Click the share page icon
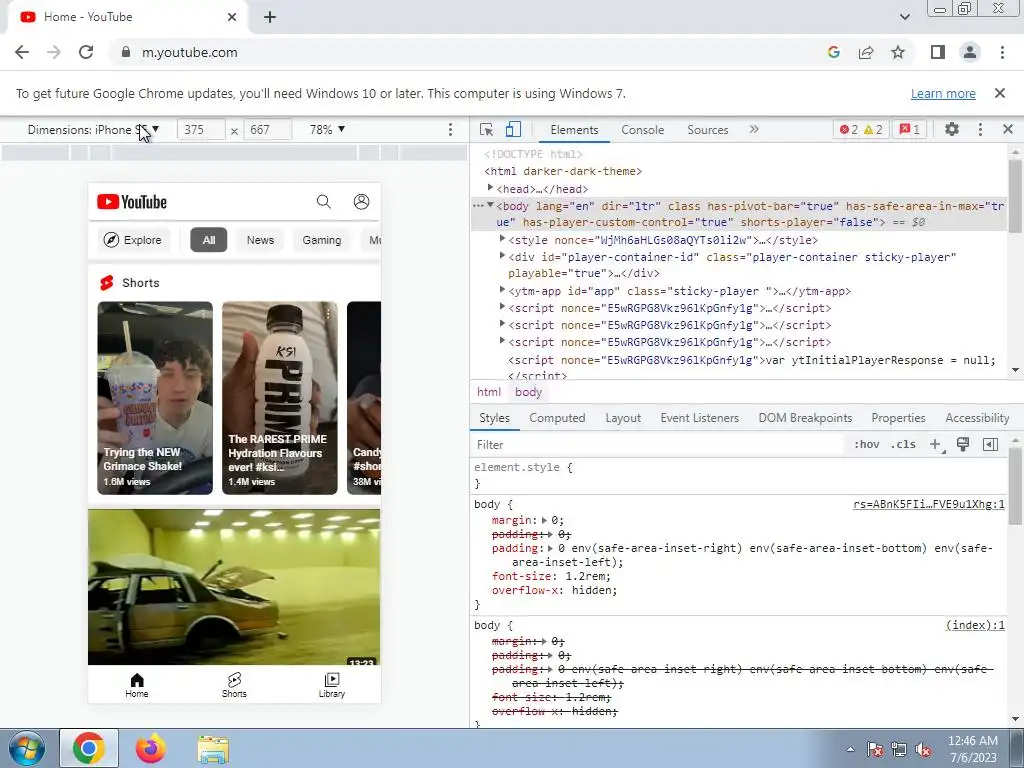This screenshot has width=1024, height=768. tap(866, 52)
